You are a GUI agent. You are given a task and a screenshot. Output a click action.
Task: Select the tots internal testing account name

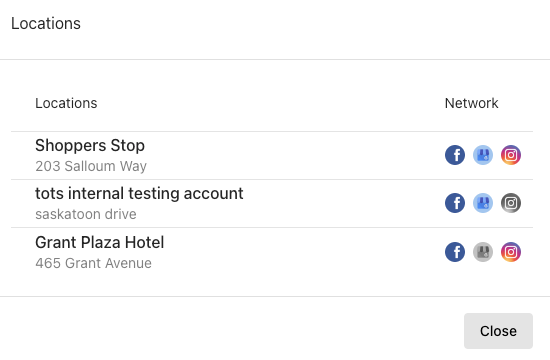pyautogui.click(x=139, y=193)
